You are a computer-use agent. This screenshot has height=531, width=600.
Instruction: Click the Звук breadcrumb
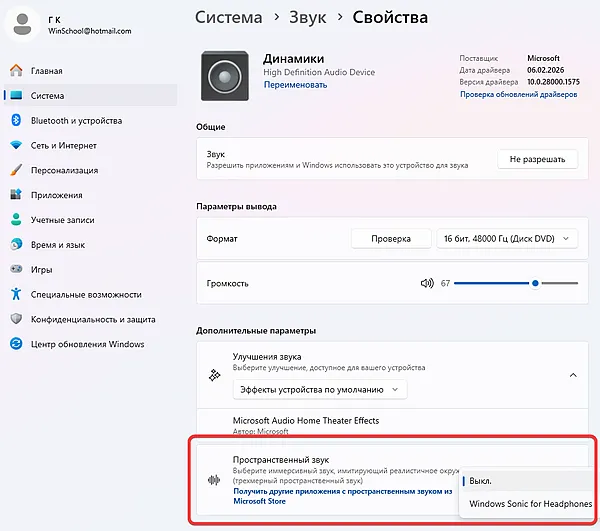(308, 18)
